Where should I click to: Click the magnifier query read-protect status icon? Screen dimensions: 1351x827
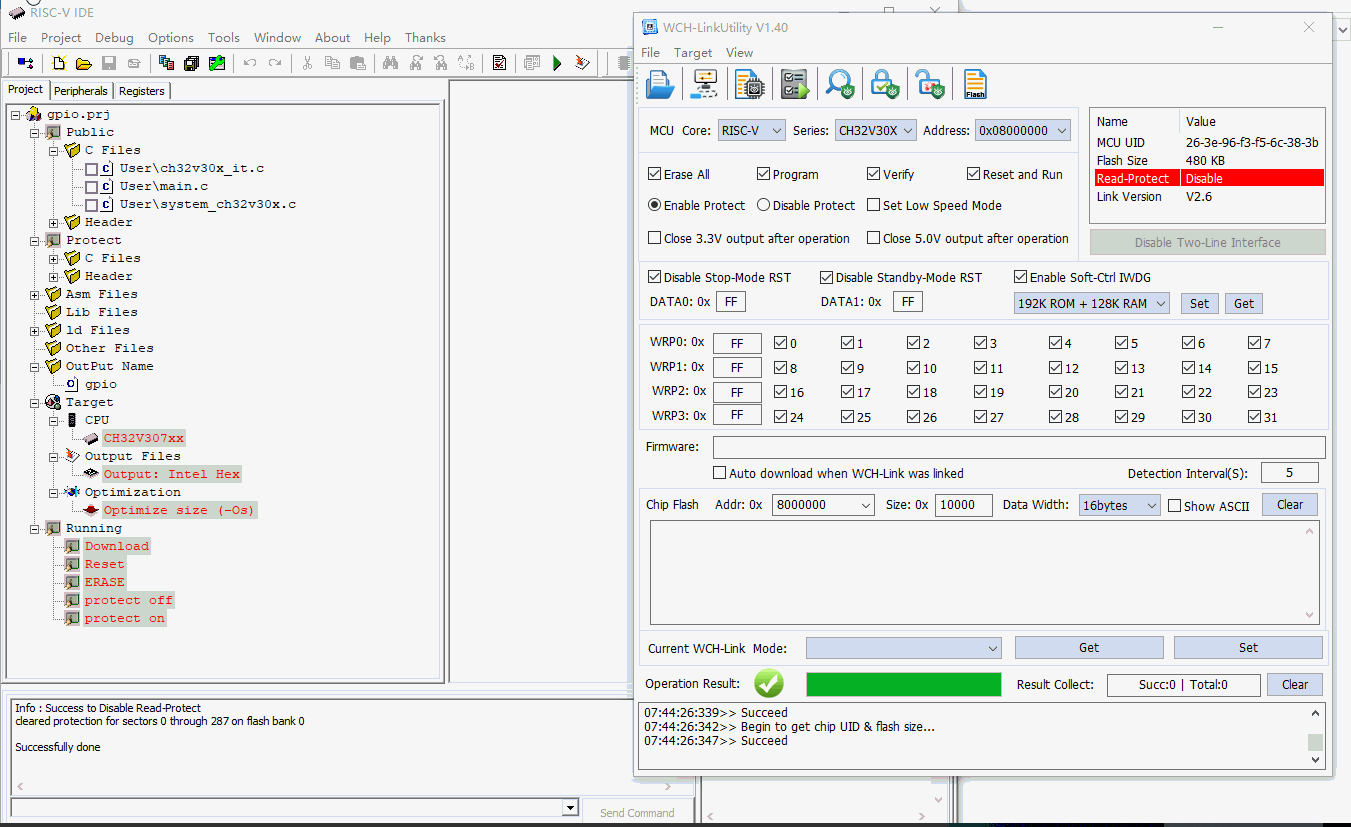point(840,84)
